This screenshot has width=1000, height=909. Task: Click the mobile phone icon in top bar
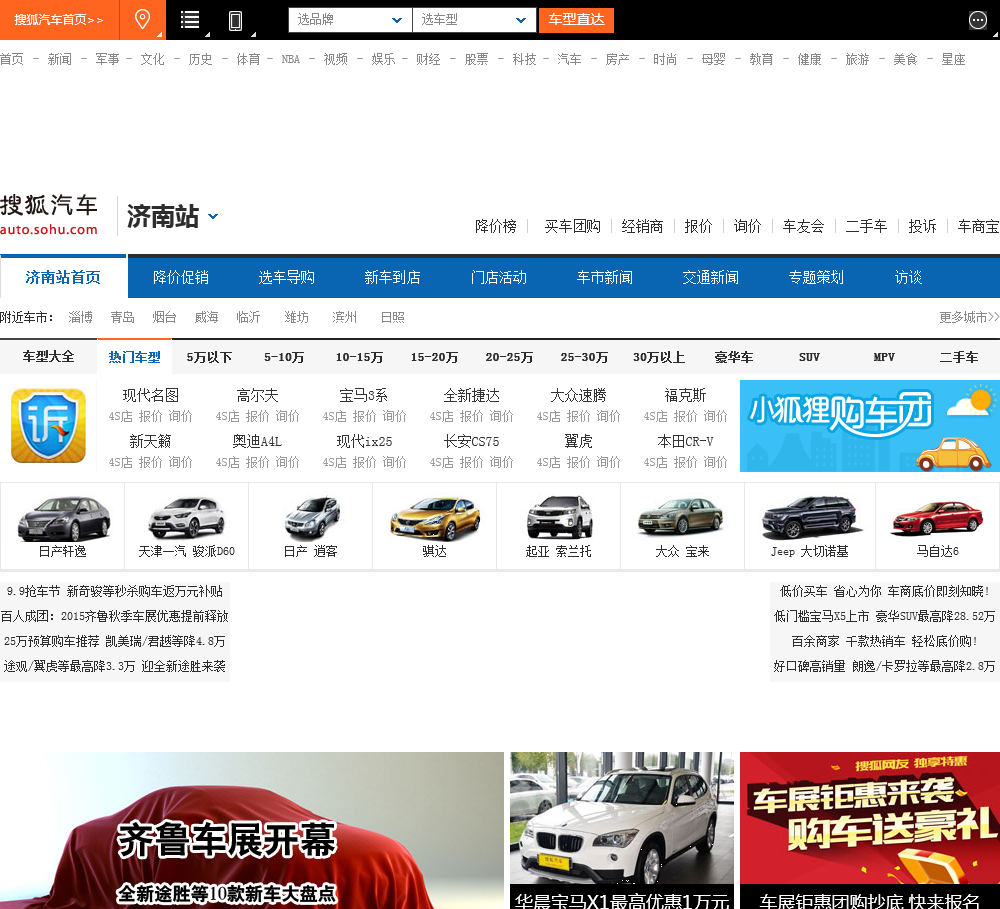point(236,20)
